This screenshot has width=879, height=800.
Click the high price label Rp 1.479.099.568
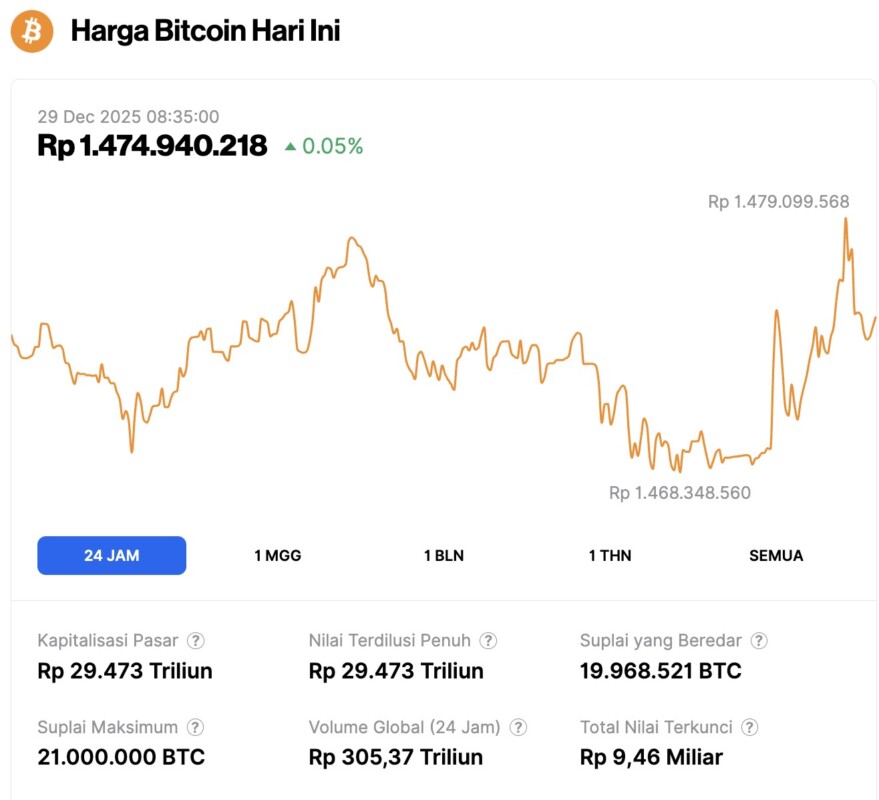[x=777, y=202]
